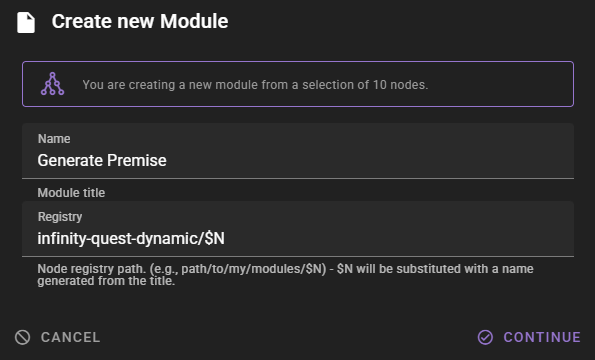
Task: Click the "Create new Module" heading
Action: [140, 21]
